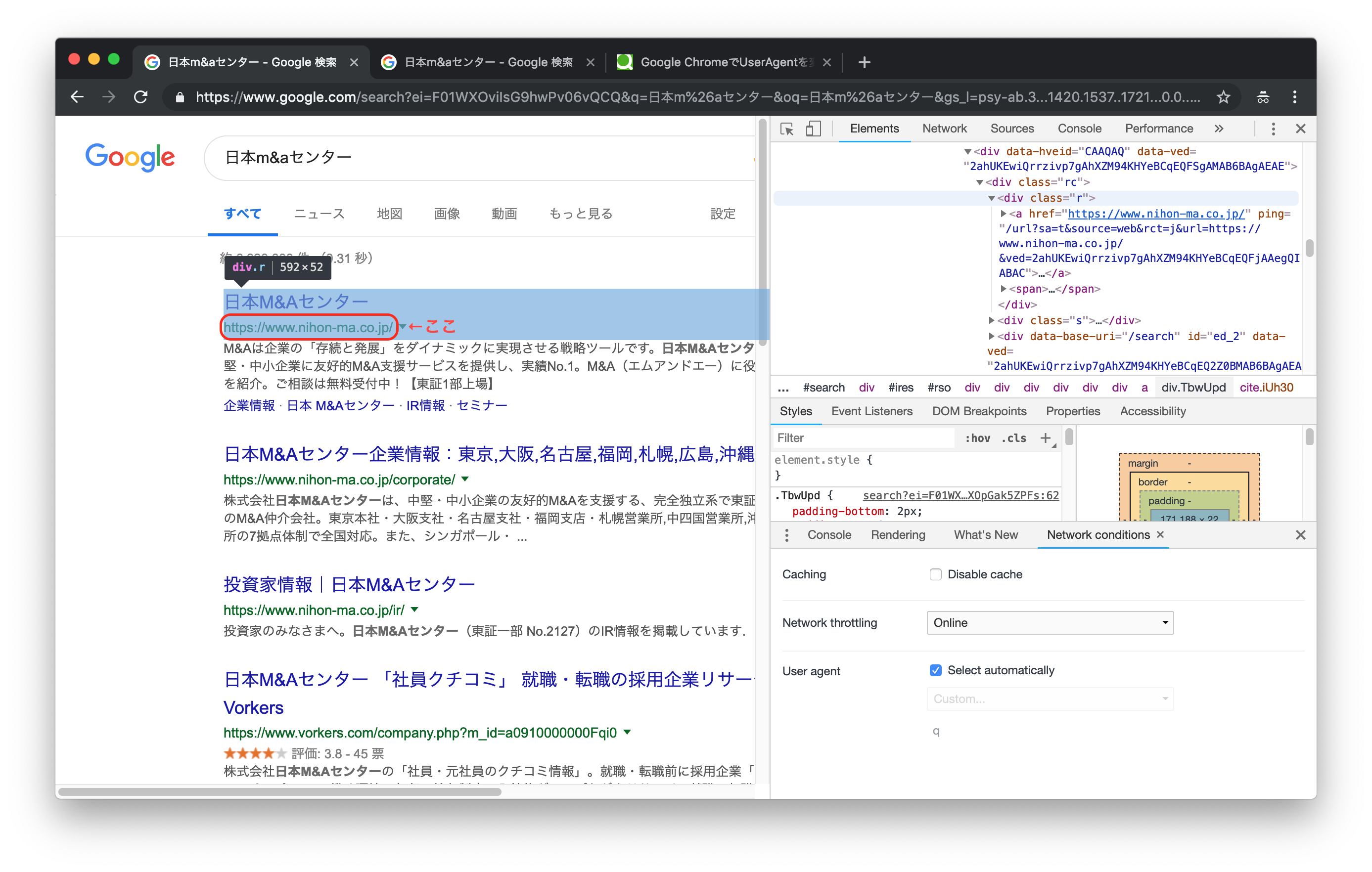Click the Custom user agent dropdown field
1372x872 pixels.
click(1049, 698)
